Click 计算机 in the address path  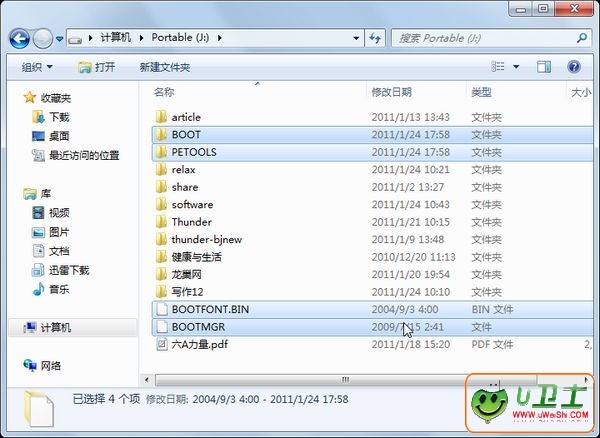[116, 37]
